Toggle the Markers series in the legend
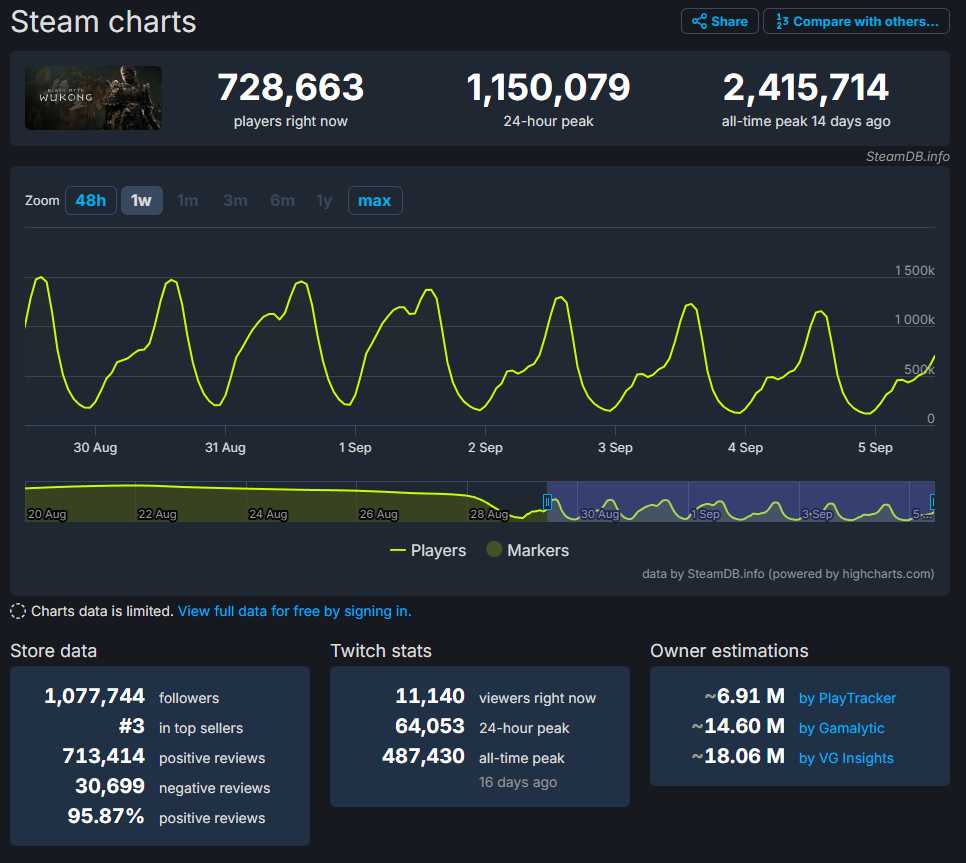 coord(527,550)
